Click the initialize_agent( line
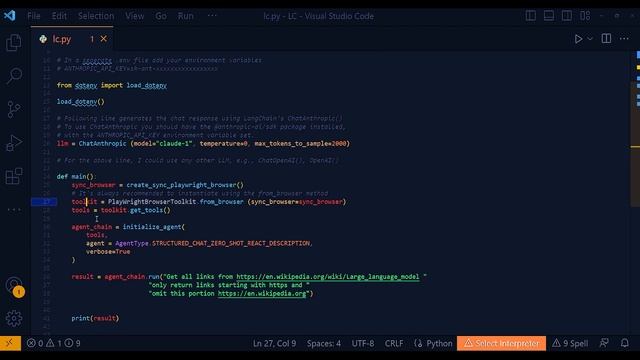640x360 pixels. coord(128,227)
